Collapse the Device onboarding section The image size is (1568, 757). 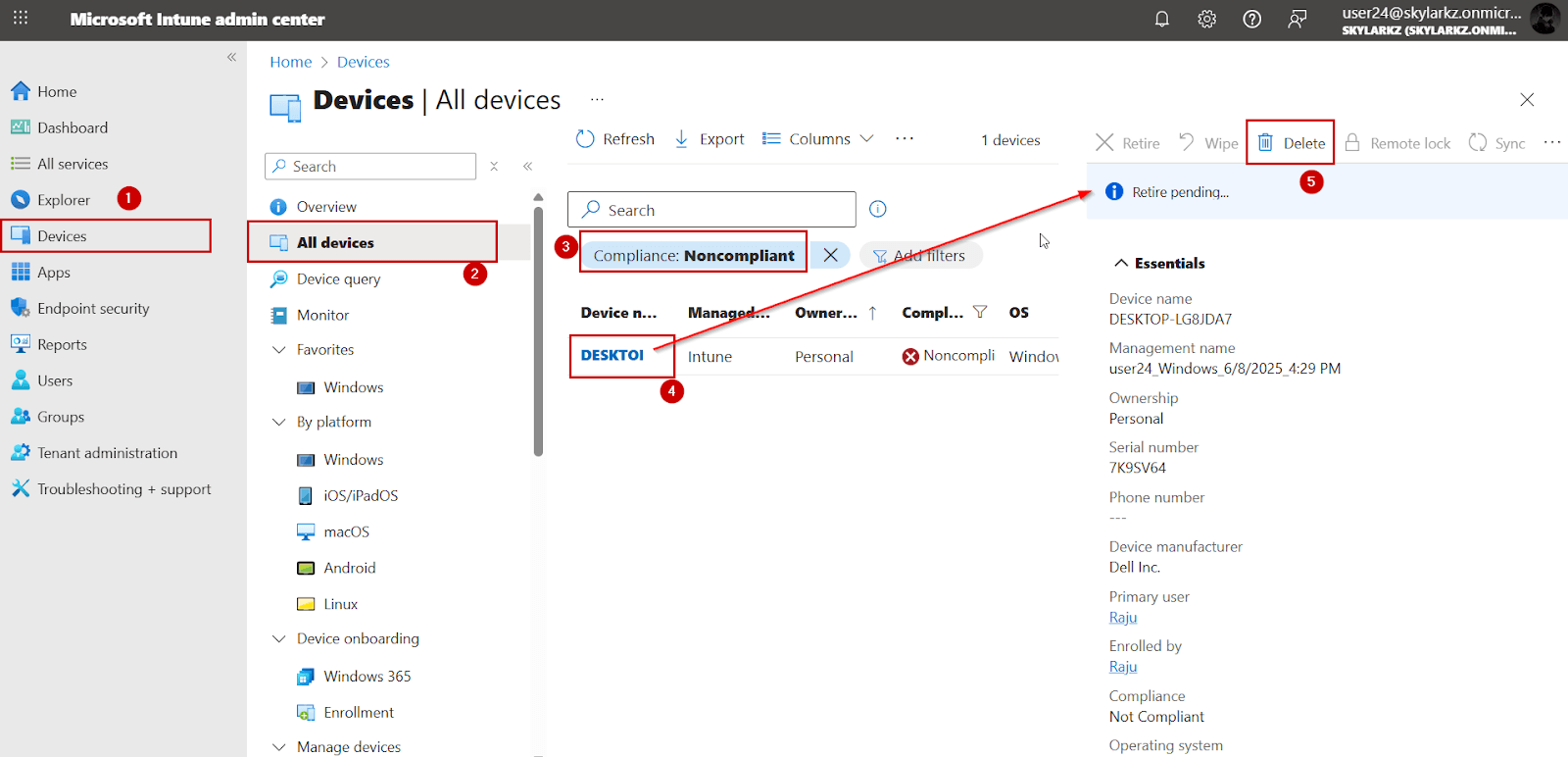[x=278, y=639]
